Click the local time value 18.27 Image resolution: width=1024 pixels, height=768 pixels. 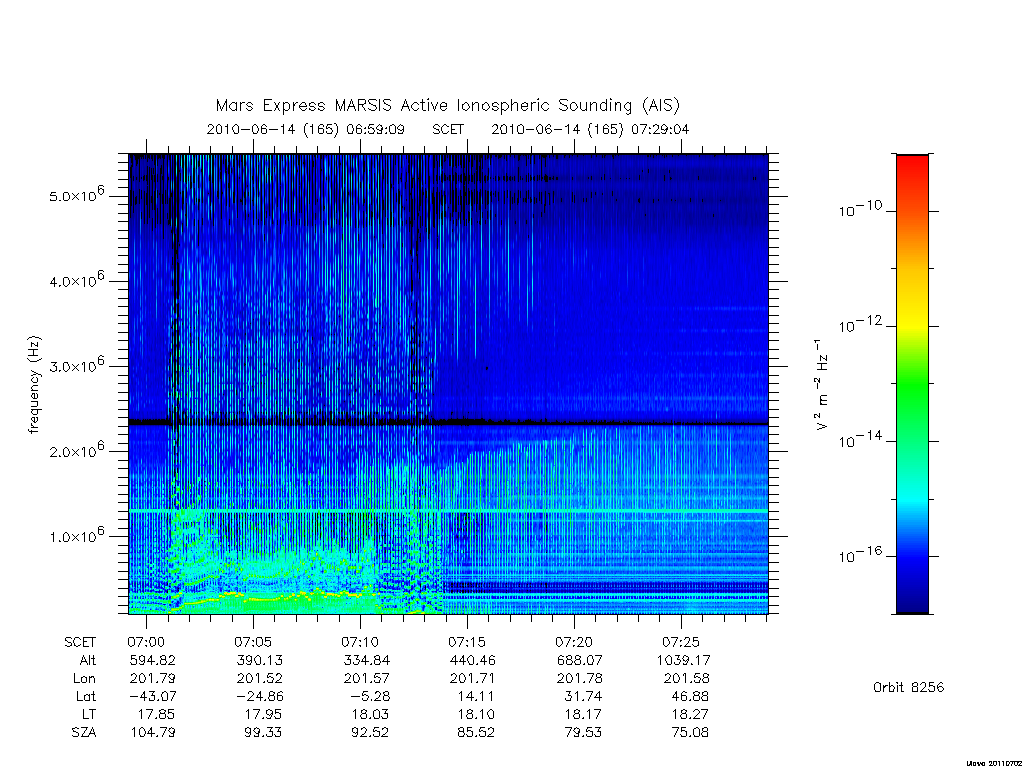[x=690, y=714]
